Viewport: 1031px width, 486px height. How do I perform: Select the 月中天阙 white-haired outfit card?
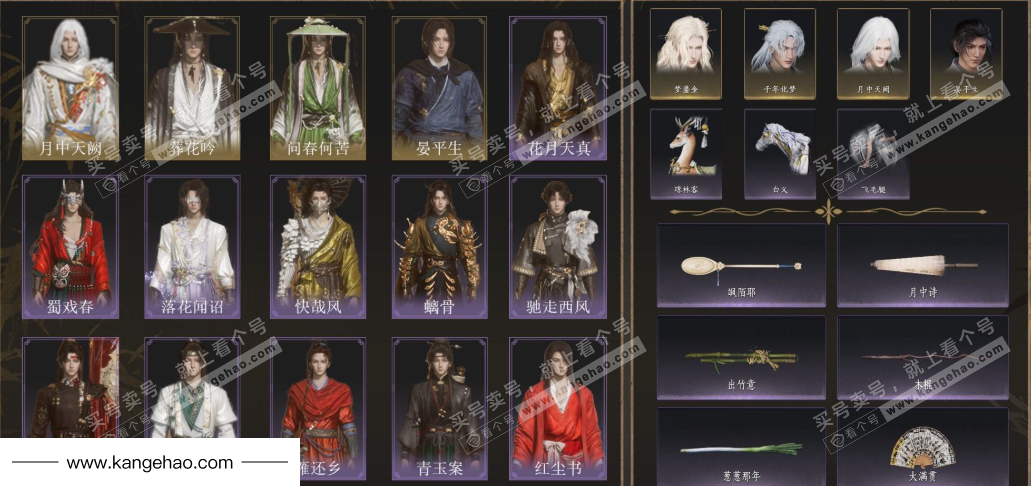click(x=71, y=89)
